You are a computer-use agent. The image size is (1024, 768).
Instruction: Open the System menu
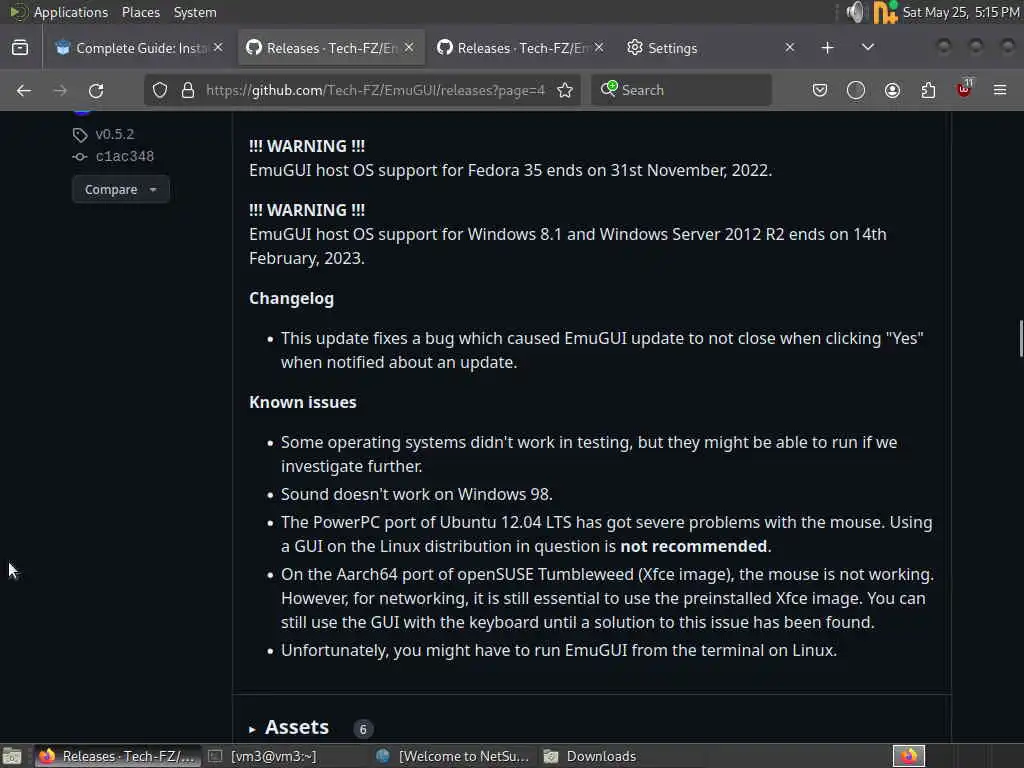[x=195, y=12]
